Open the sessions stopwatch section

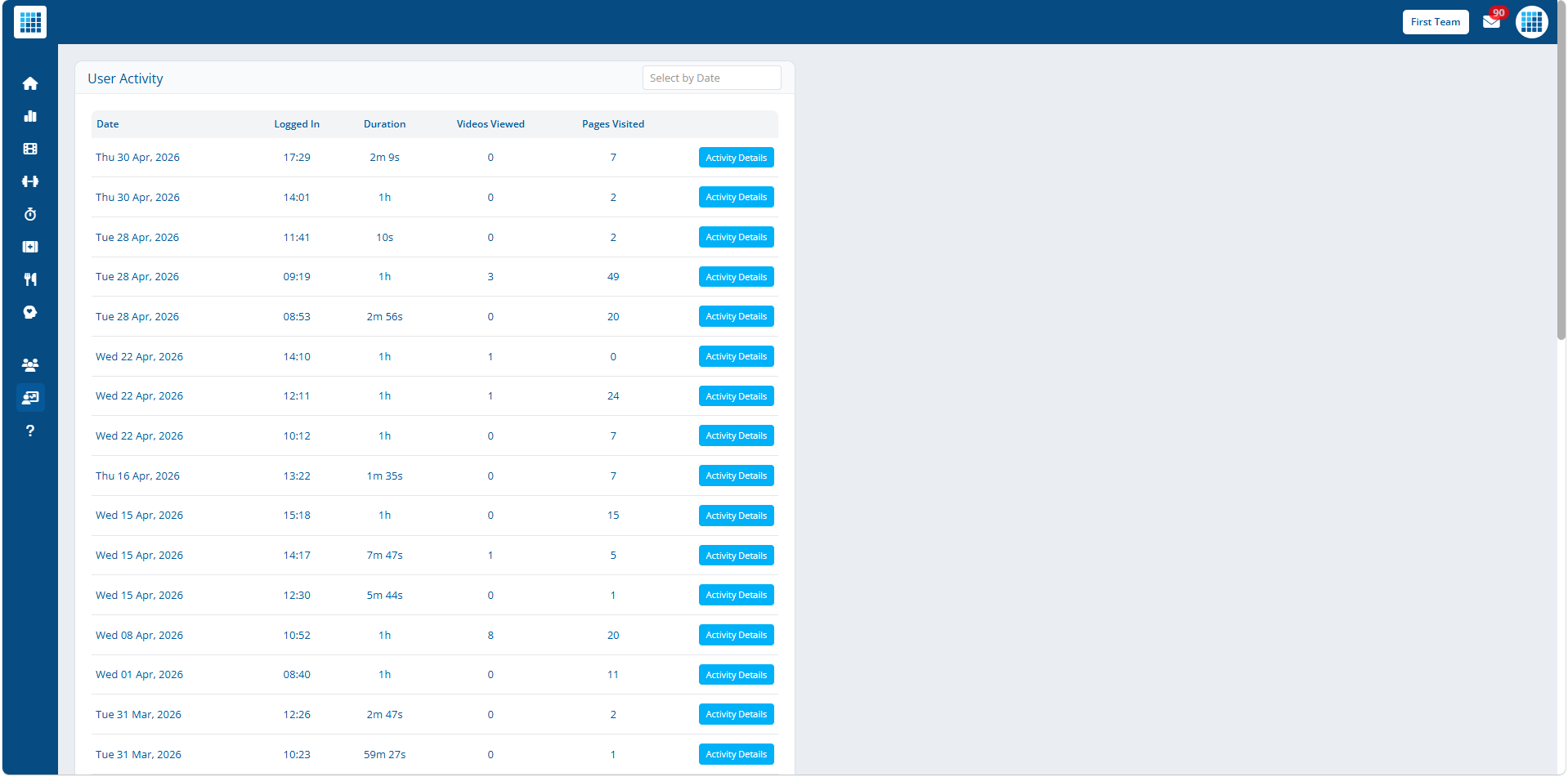[x=30, y=214]
